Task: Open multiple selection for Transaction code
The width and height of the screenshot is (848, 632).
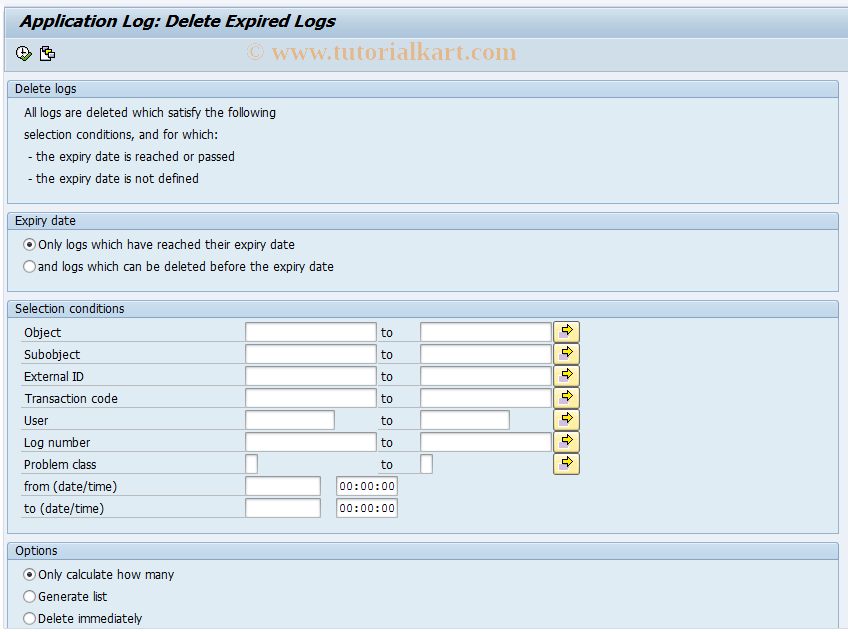Action: [x=566, y=397]
